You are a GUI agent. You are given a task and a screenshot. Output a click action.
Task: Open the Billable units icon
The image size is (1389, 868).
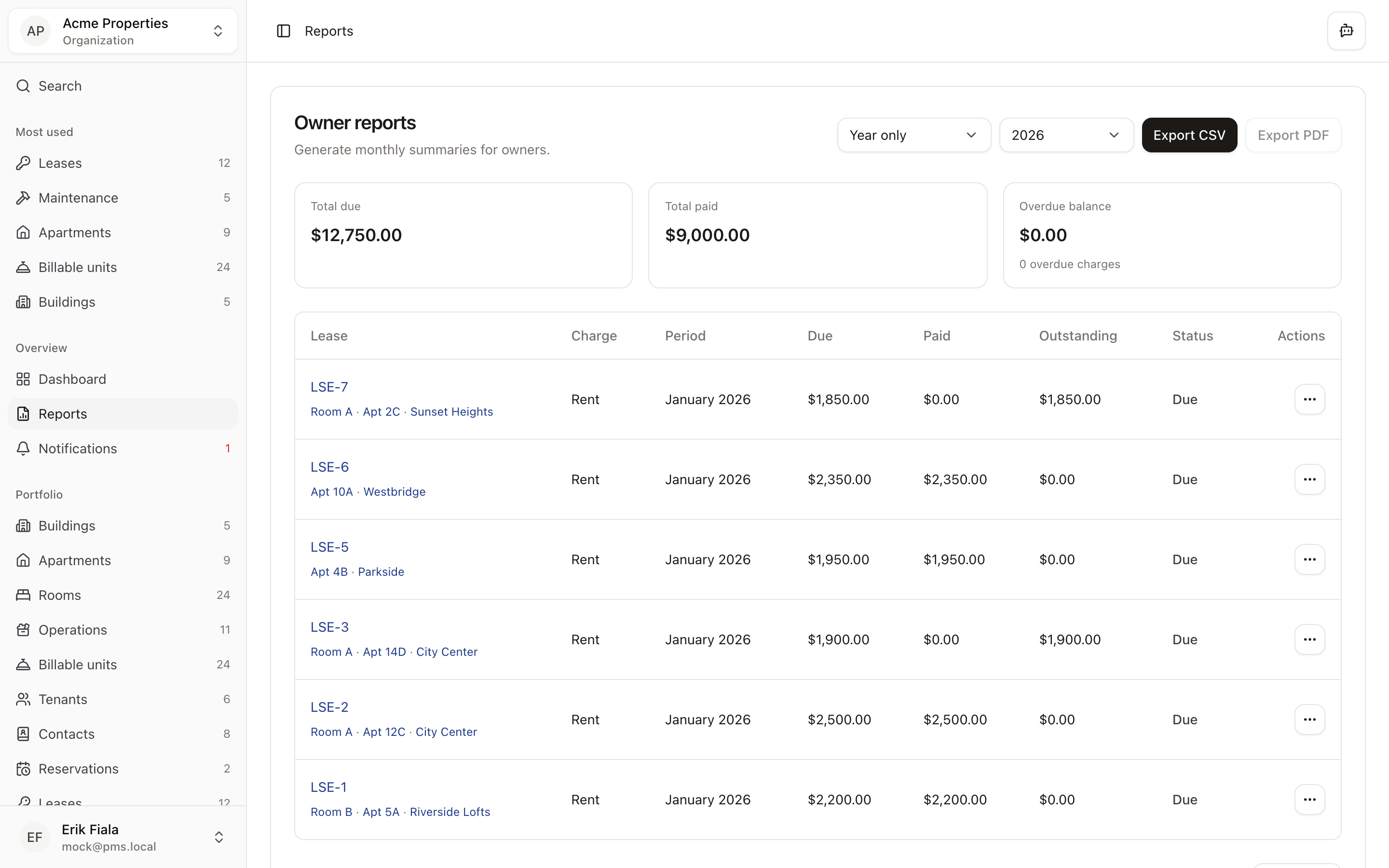pyautogui.click(x=23, y=266)
